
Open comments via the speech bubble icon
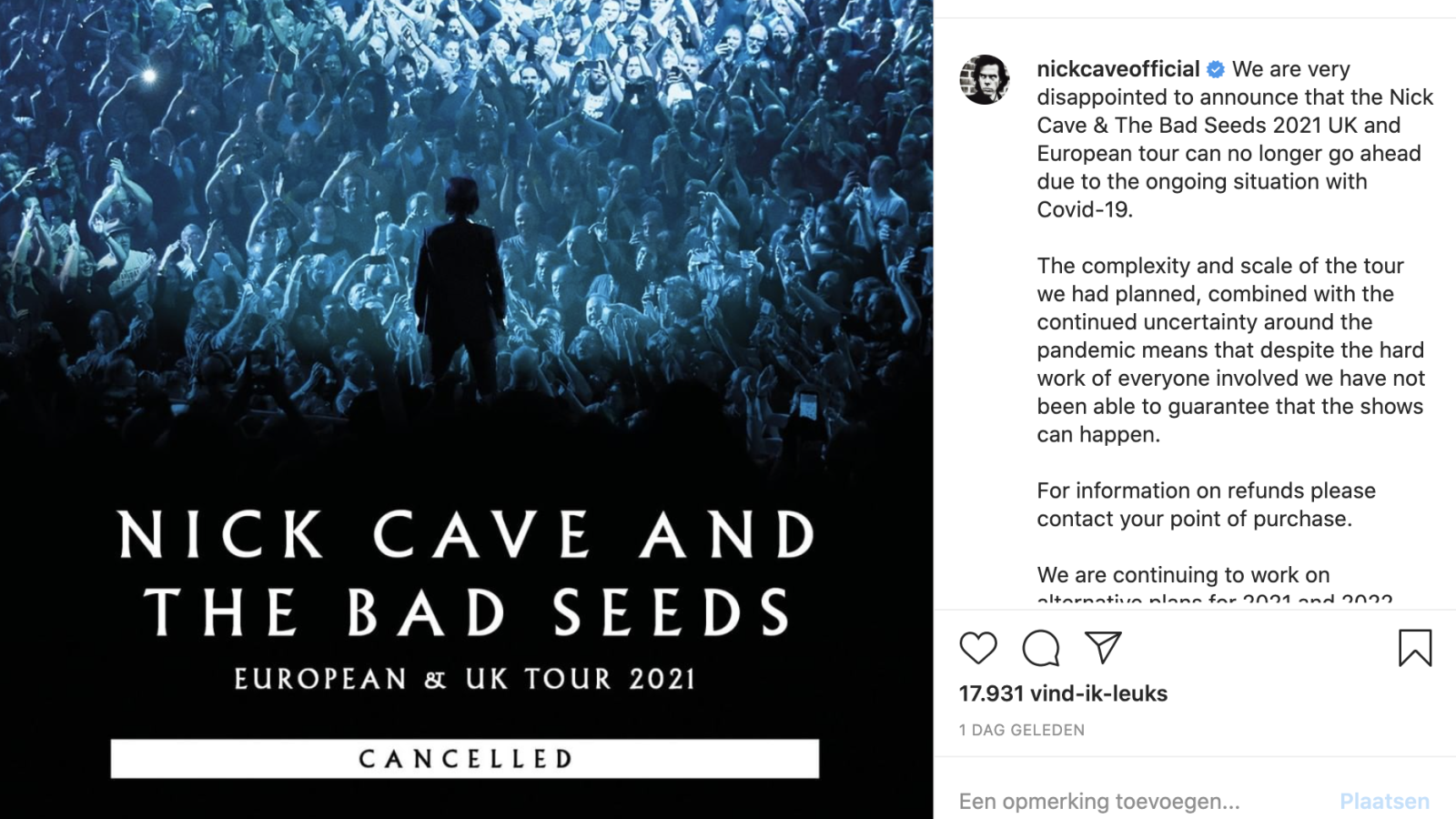pos(1040,648)
